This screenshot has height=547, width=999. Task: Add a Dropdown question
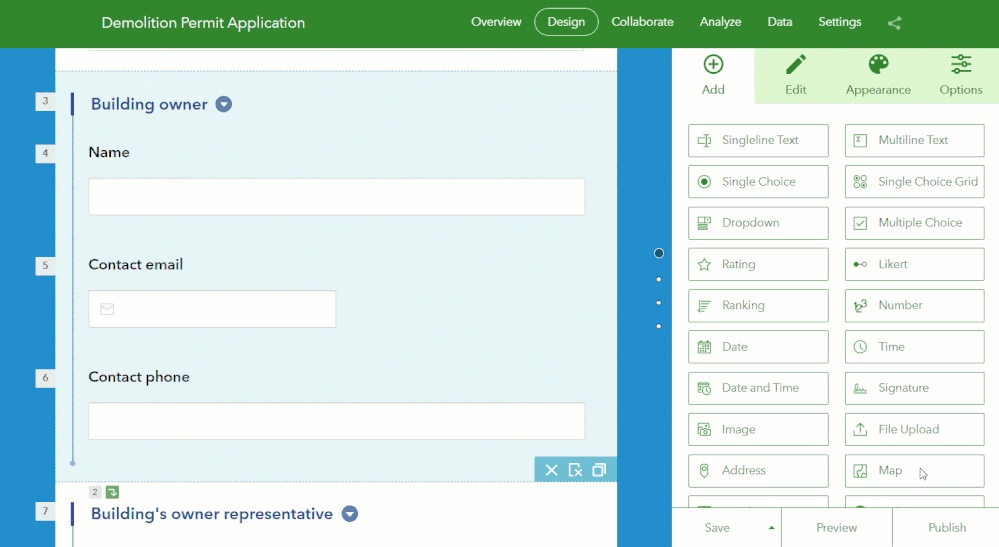click(x=758, y=223)
